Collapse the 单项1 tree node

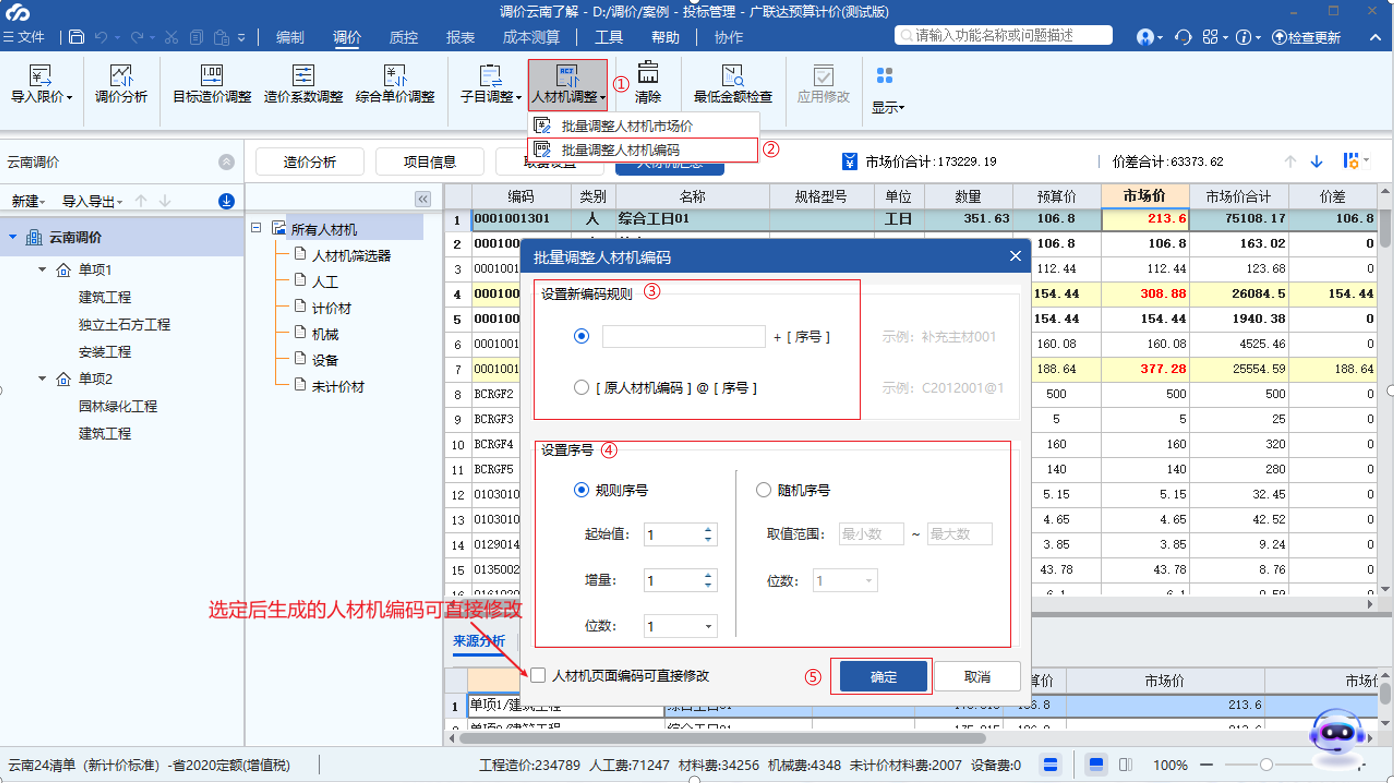(x=42, y=270)
